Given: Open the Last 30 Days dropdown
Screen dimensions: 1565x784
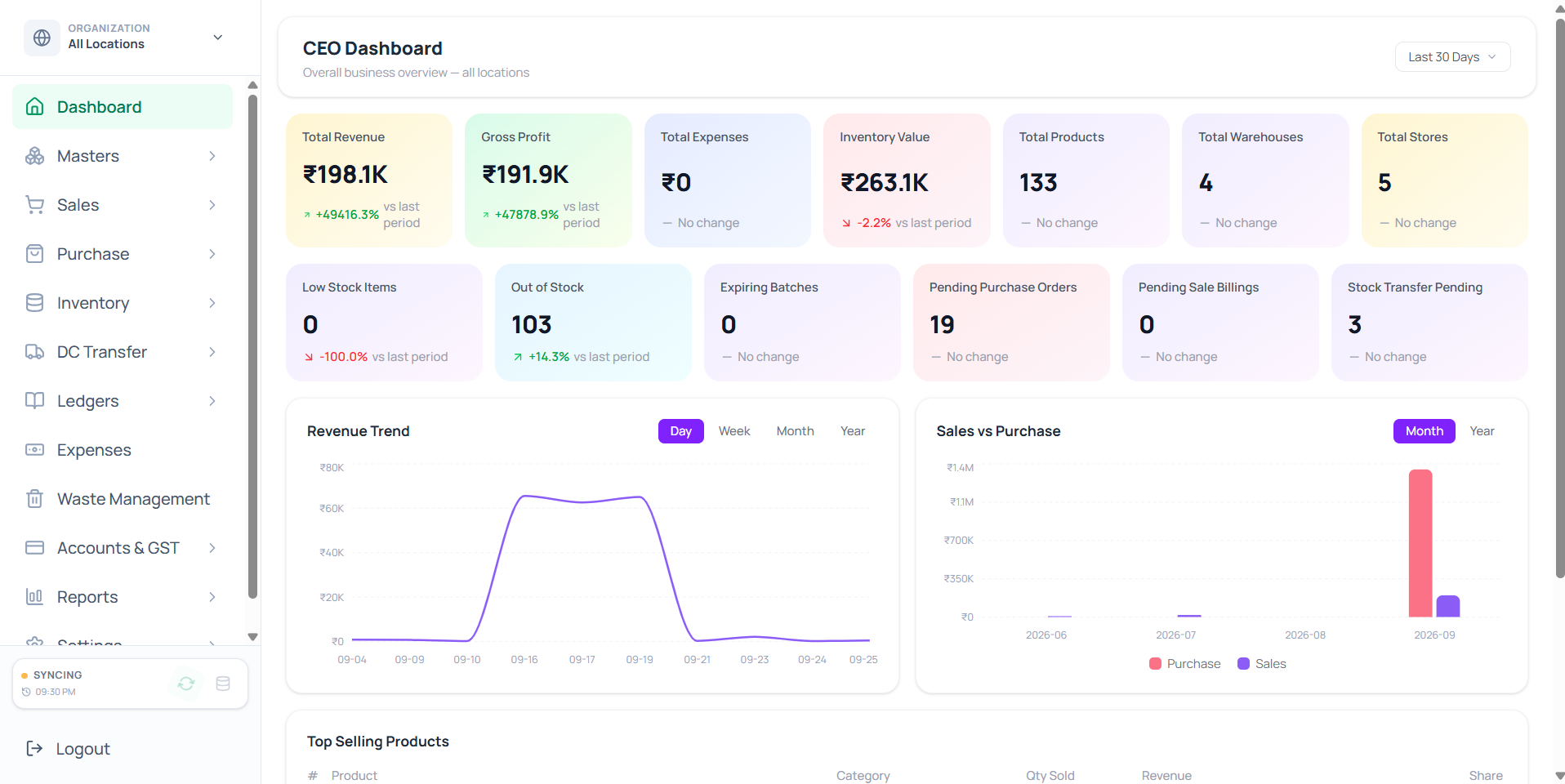Looking at the screenshot, I should pos(1452,57).
